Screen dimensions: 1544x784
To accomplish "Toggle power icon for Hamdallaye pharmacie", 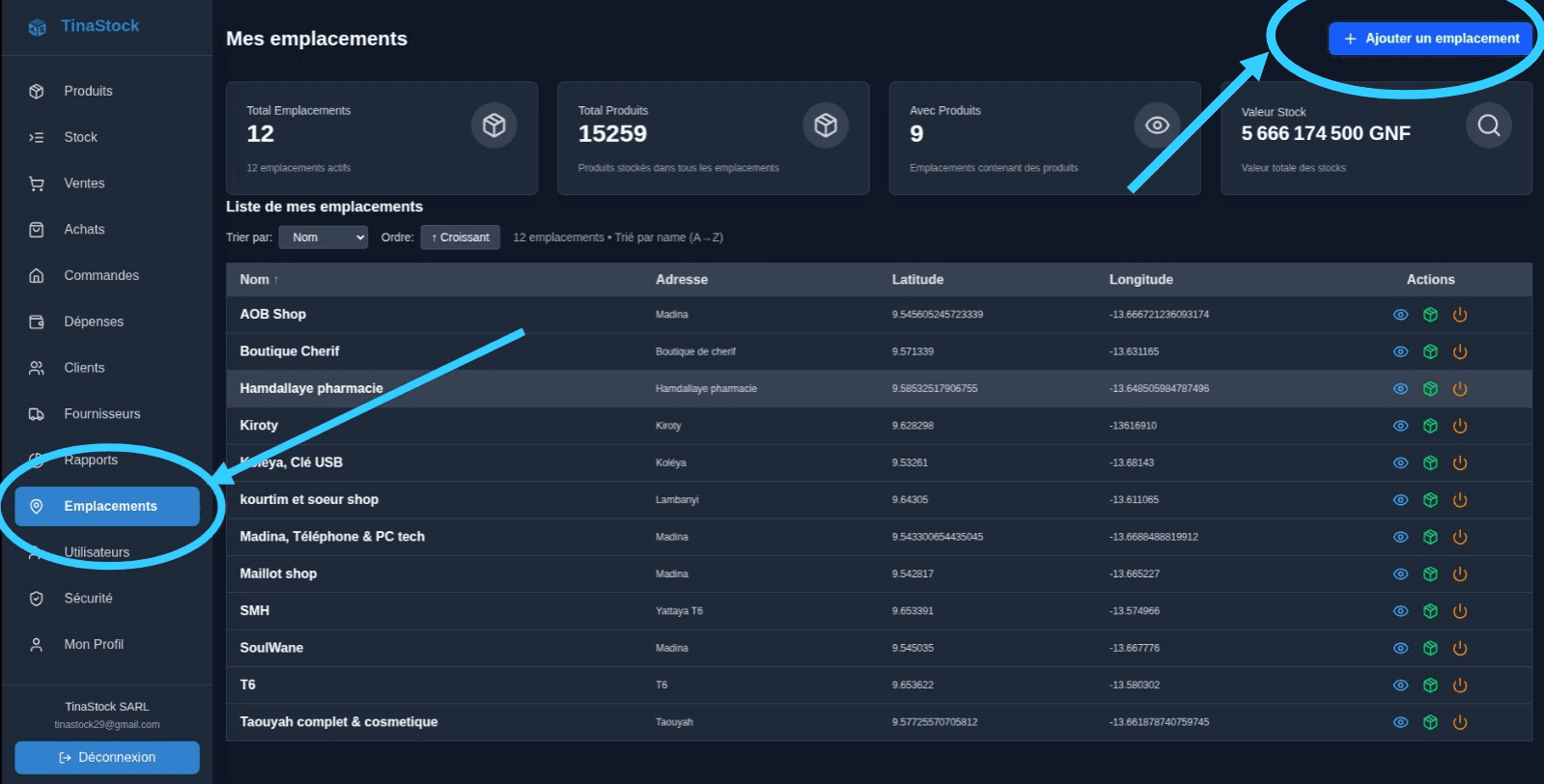I will coord(1460,389).
